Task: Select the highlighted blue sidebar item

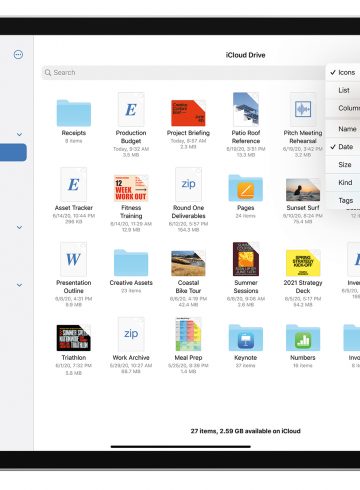Action: [13, 152]
